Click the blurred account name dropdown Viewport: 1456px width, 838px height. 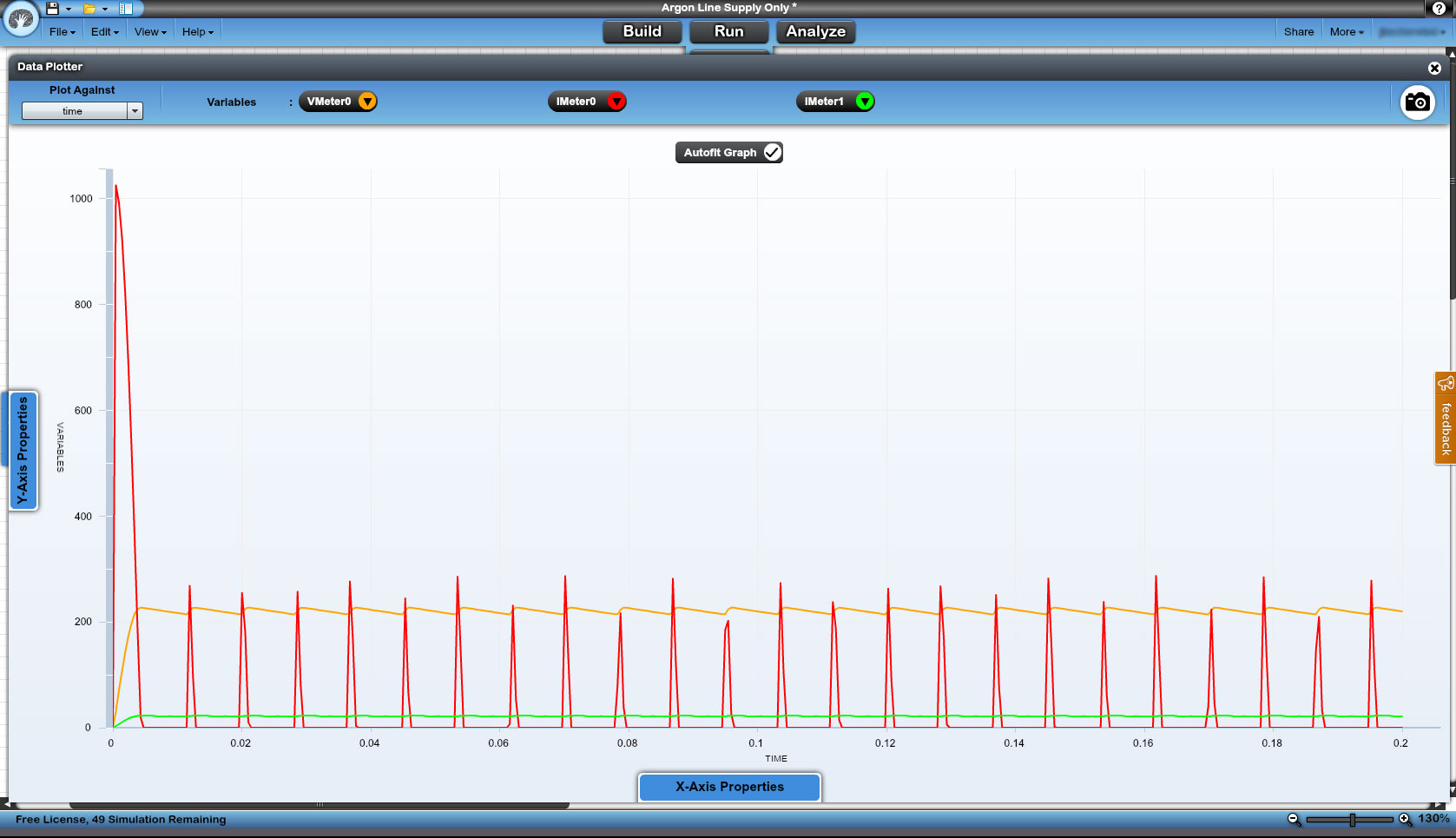1412,32
